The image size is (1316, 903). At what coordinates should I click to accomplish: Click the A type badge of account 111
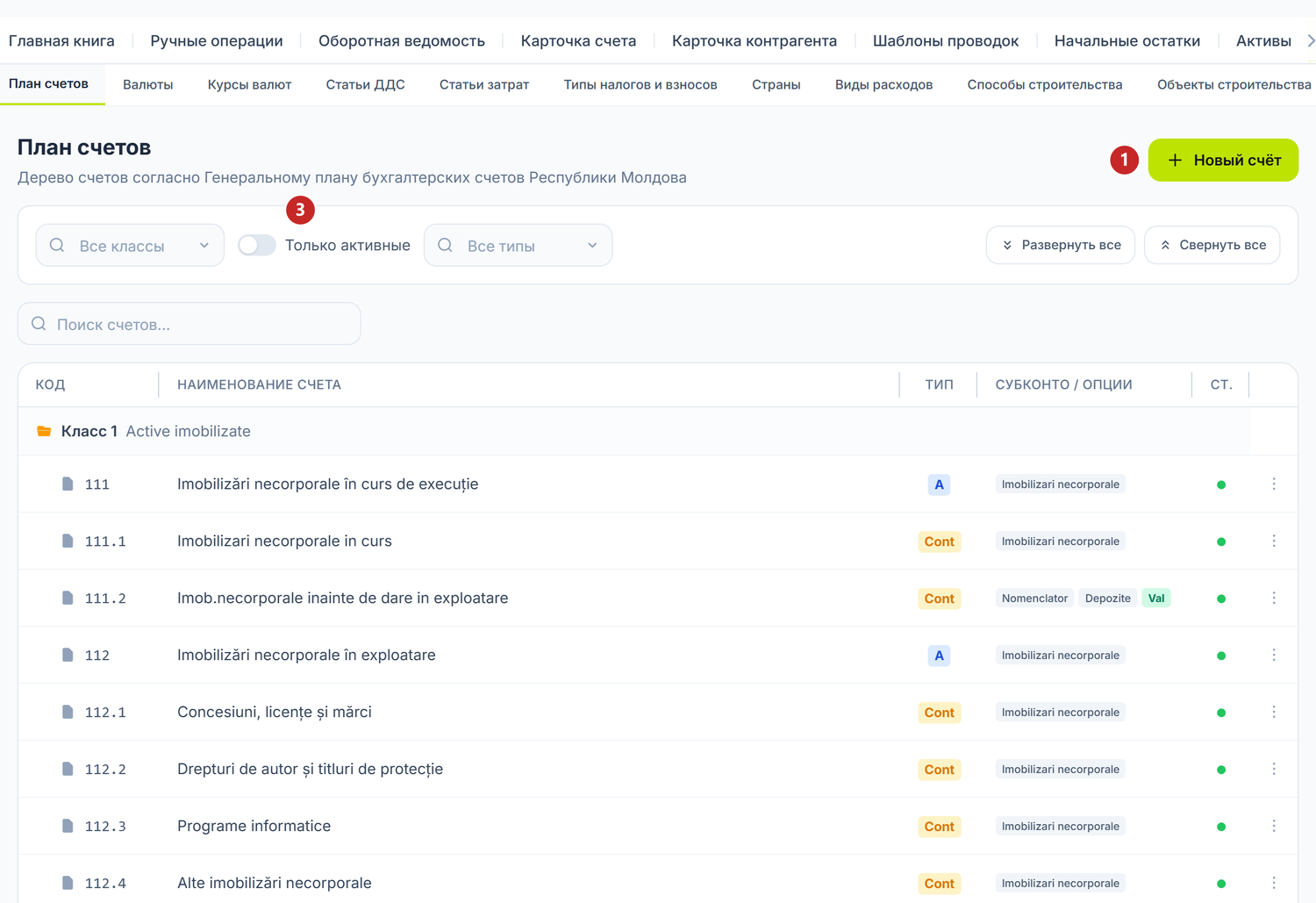[x=939, y=484]
